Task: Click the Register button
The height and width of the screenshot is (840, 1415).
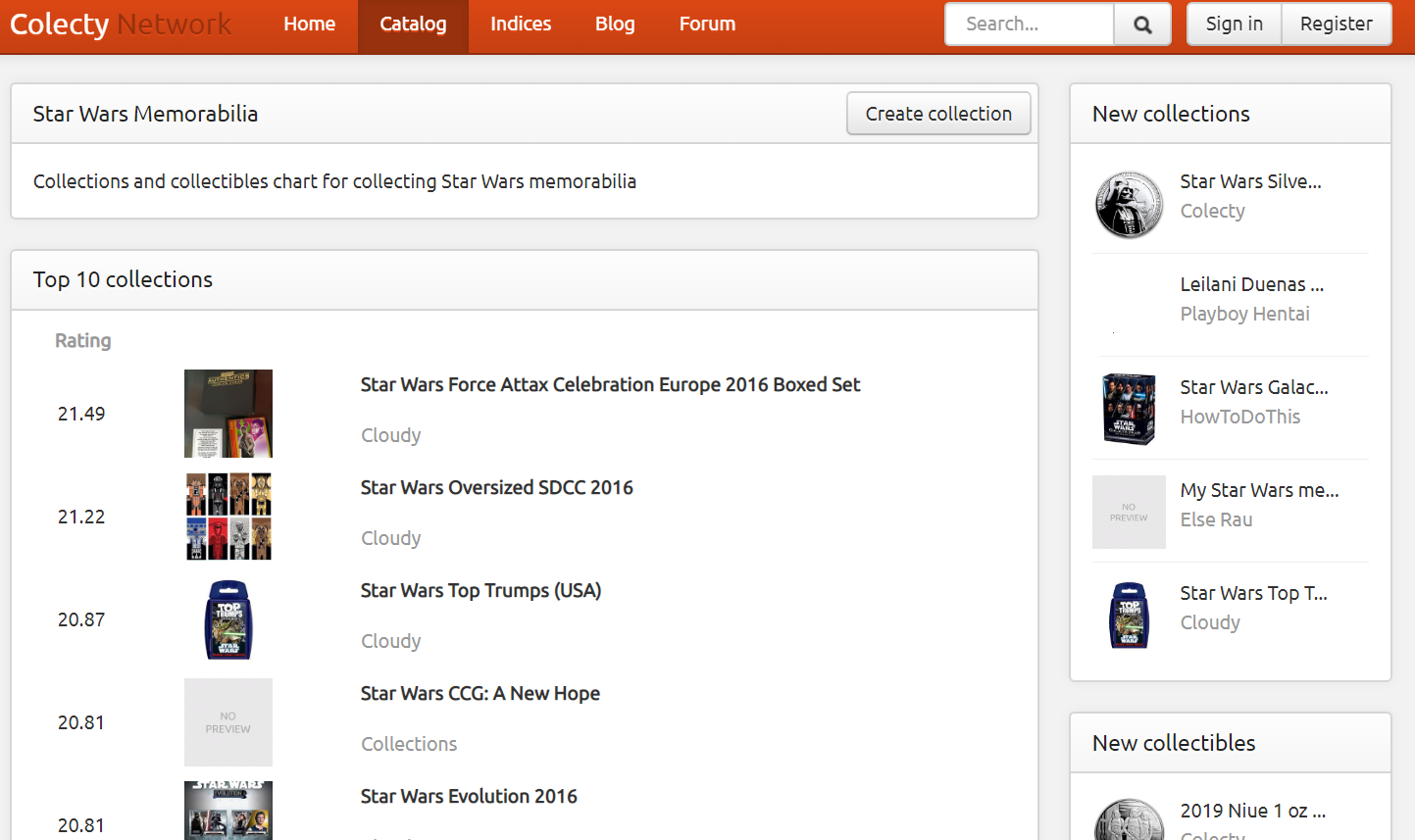Action: click(1336, 25)
